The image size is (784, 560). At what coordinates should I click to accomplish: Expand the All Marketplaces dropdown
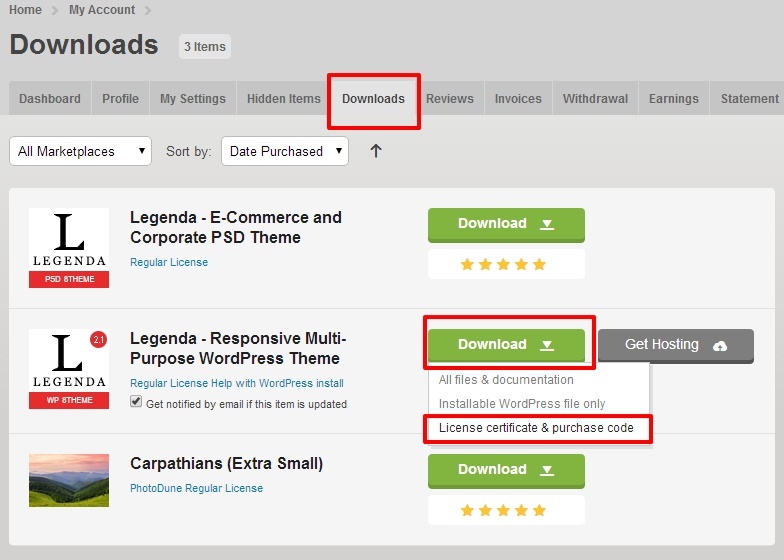[x=80, y=151]
